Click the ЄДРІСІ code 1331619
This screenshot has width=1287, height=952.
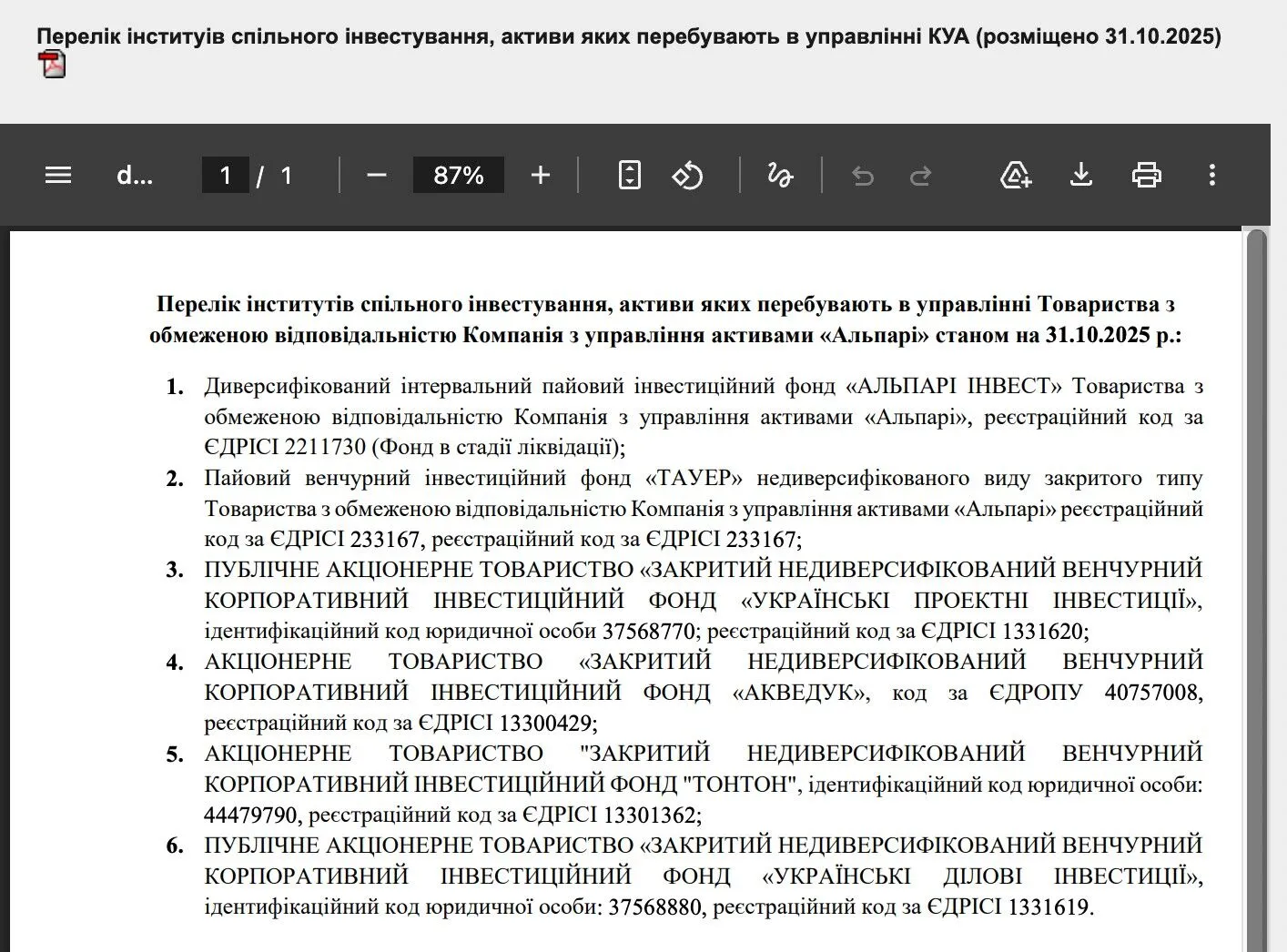tap(1048, 907)
